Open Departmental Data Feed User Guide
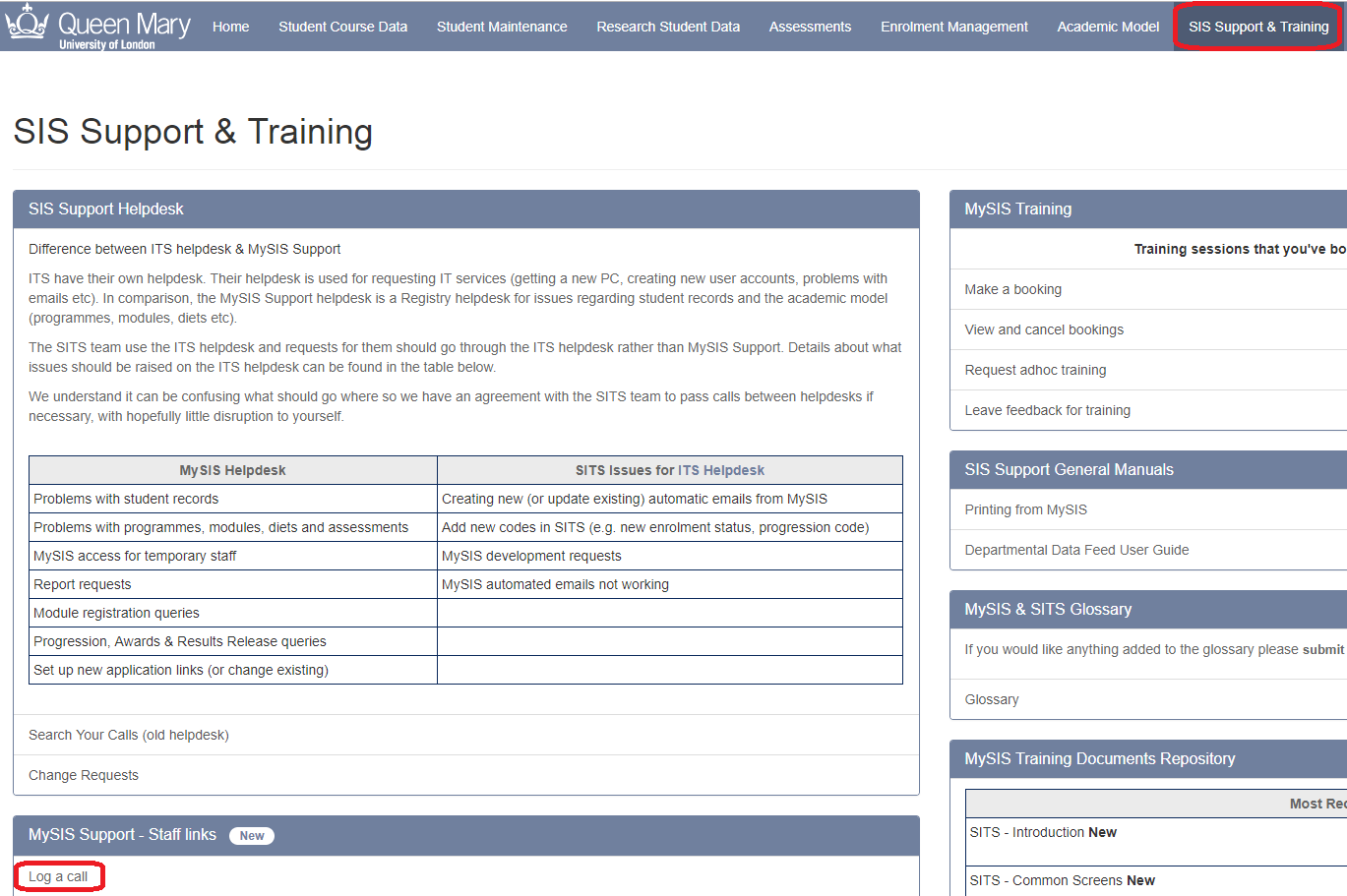This screenshot has width=1347, height=896. 1077,550
